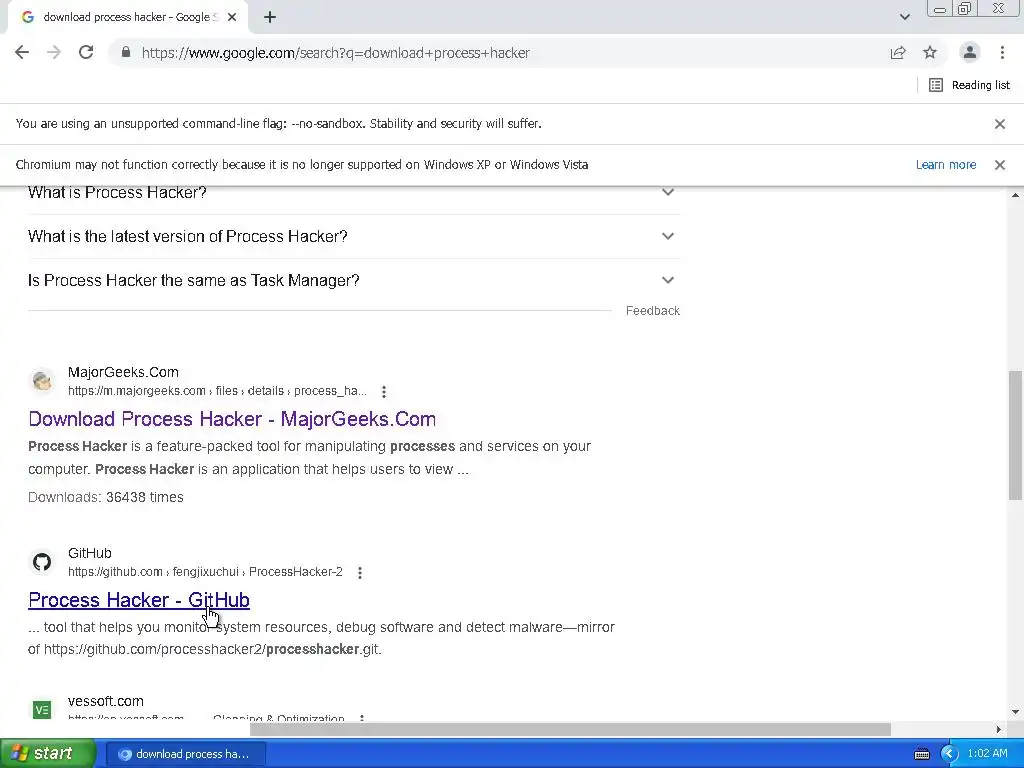Bookmark this tab with the star
The image size is (1024, 768).
click(x=930, y=53)
